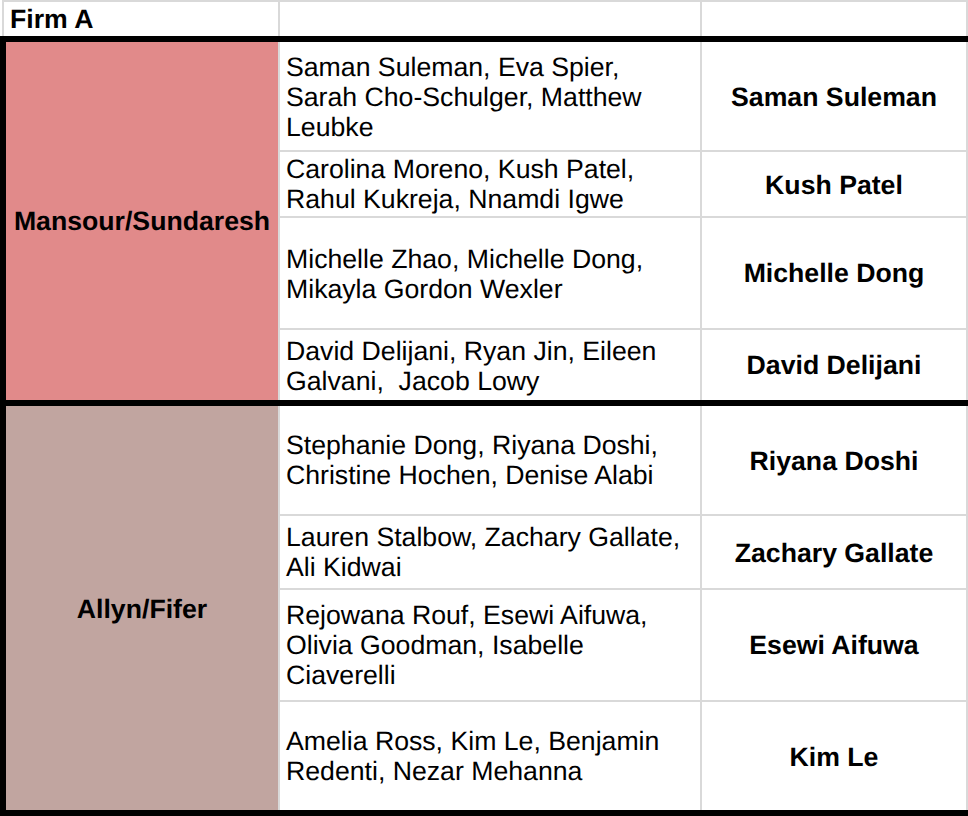Click the bold Kush Patel cell
The height and width of the screenshot is (816, 968).
click(834, 185)
